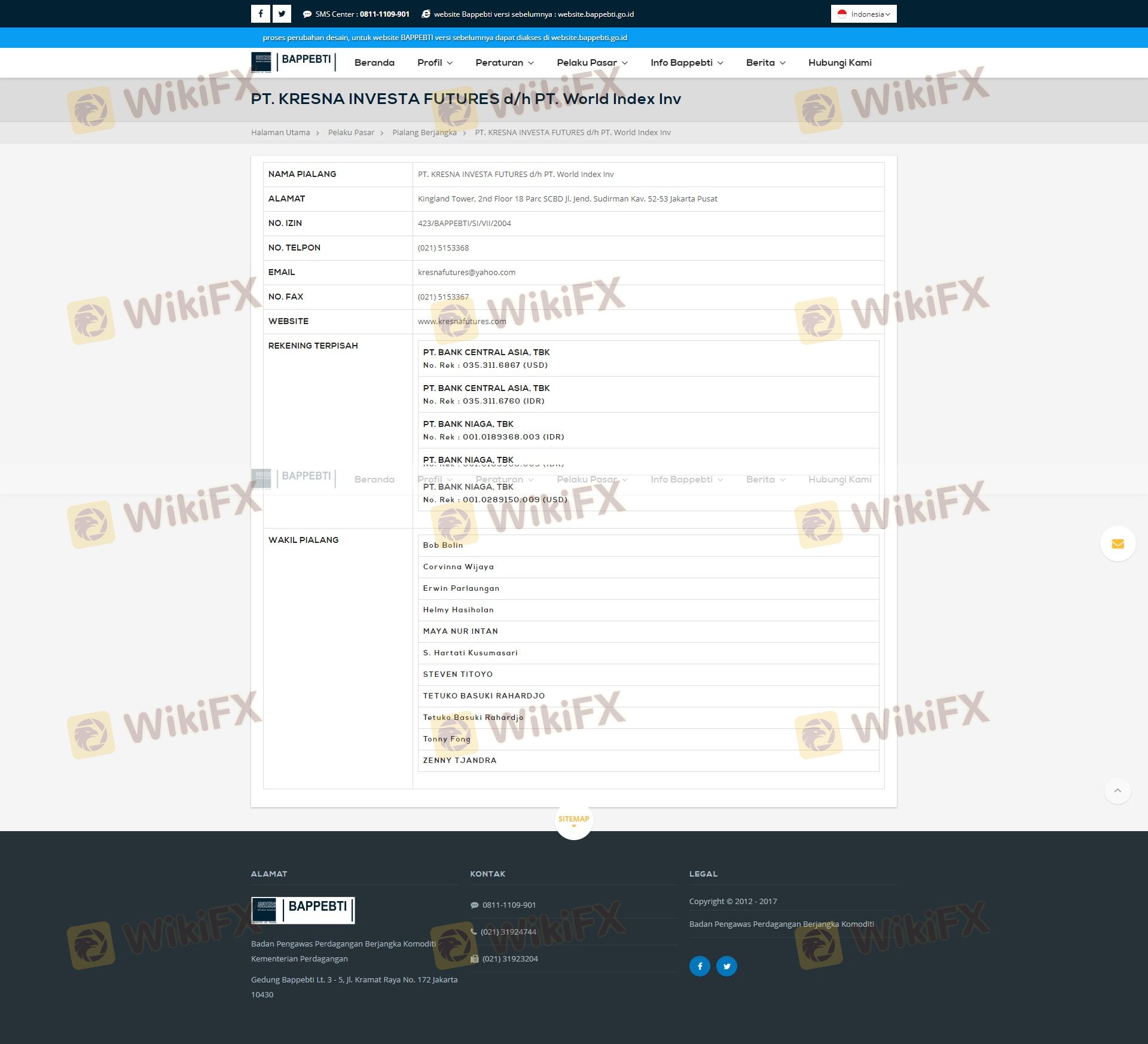Click Halaman Utama breadcrumb link
Image resolution: width=1148 pixels, height=1044 pixels.
280,133
